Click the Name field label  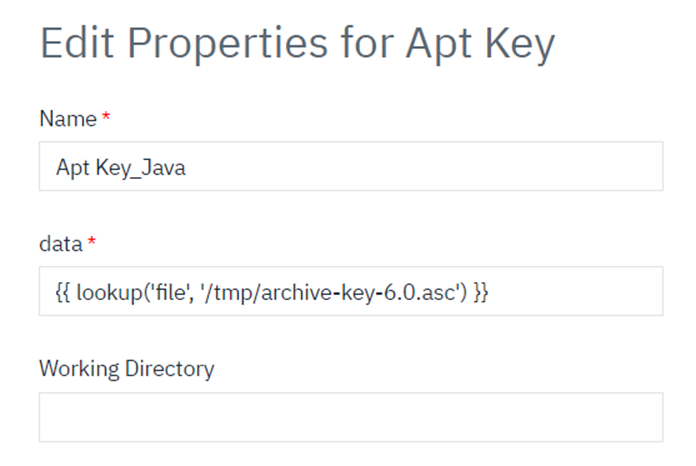coord(67,119)
